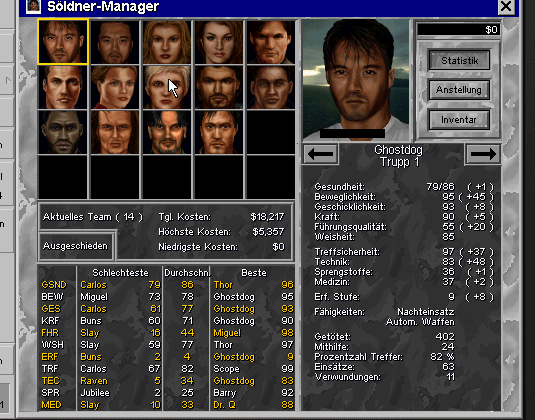The width and height of the screenshot is (535, 420).
Task: Click 'Raven' in the TEC row
Action: [x=94, y=381]
